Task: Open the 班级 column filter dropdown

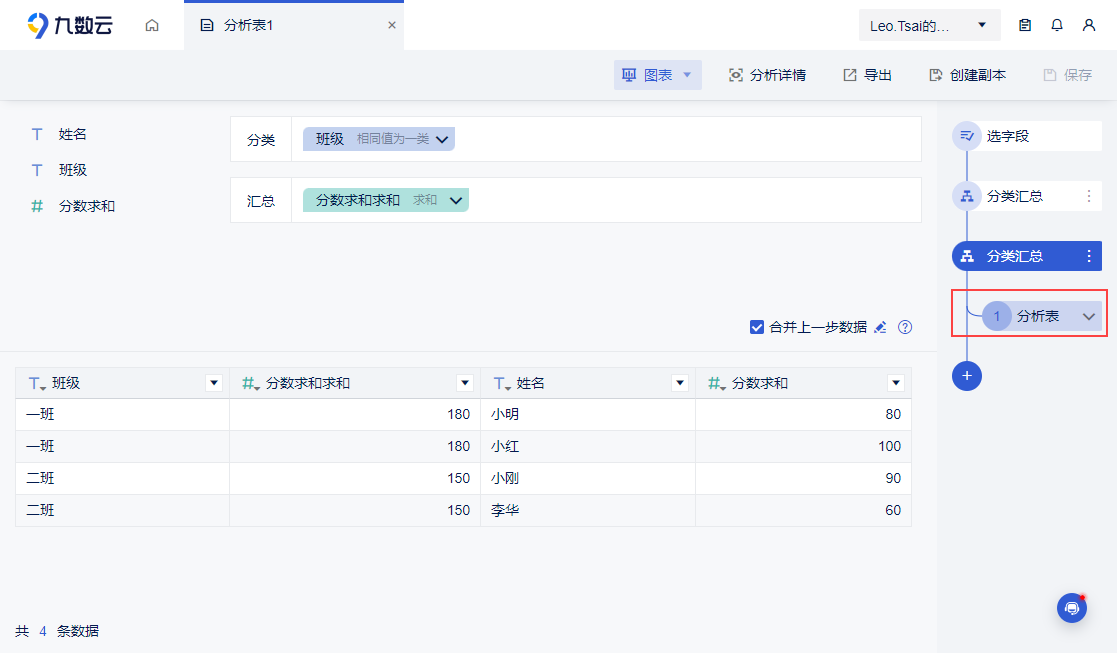Action: (x=214, y=383)
